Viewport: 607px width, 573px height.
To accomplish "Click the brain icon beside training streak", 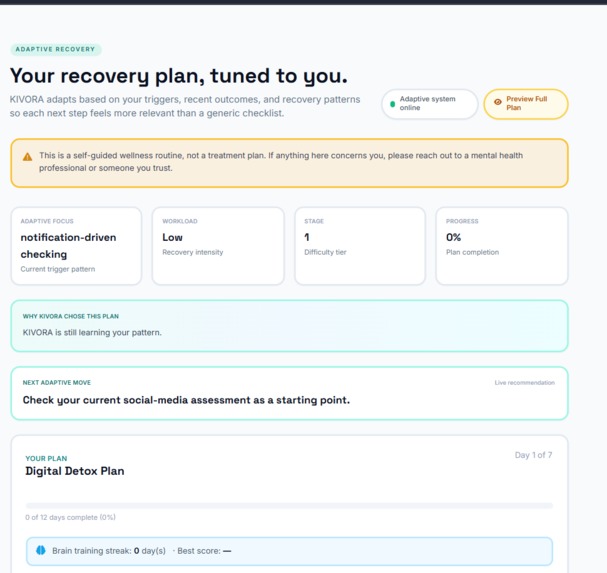I will click(41, 550).
